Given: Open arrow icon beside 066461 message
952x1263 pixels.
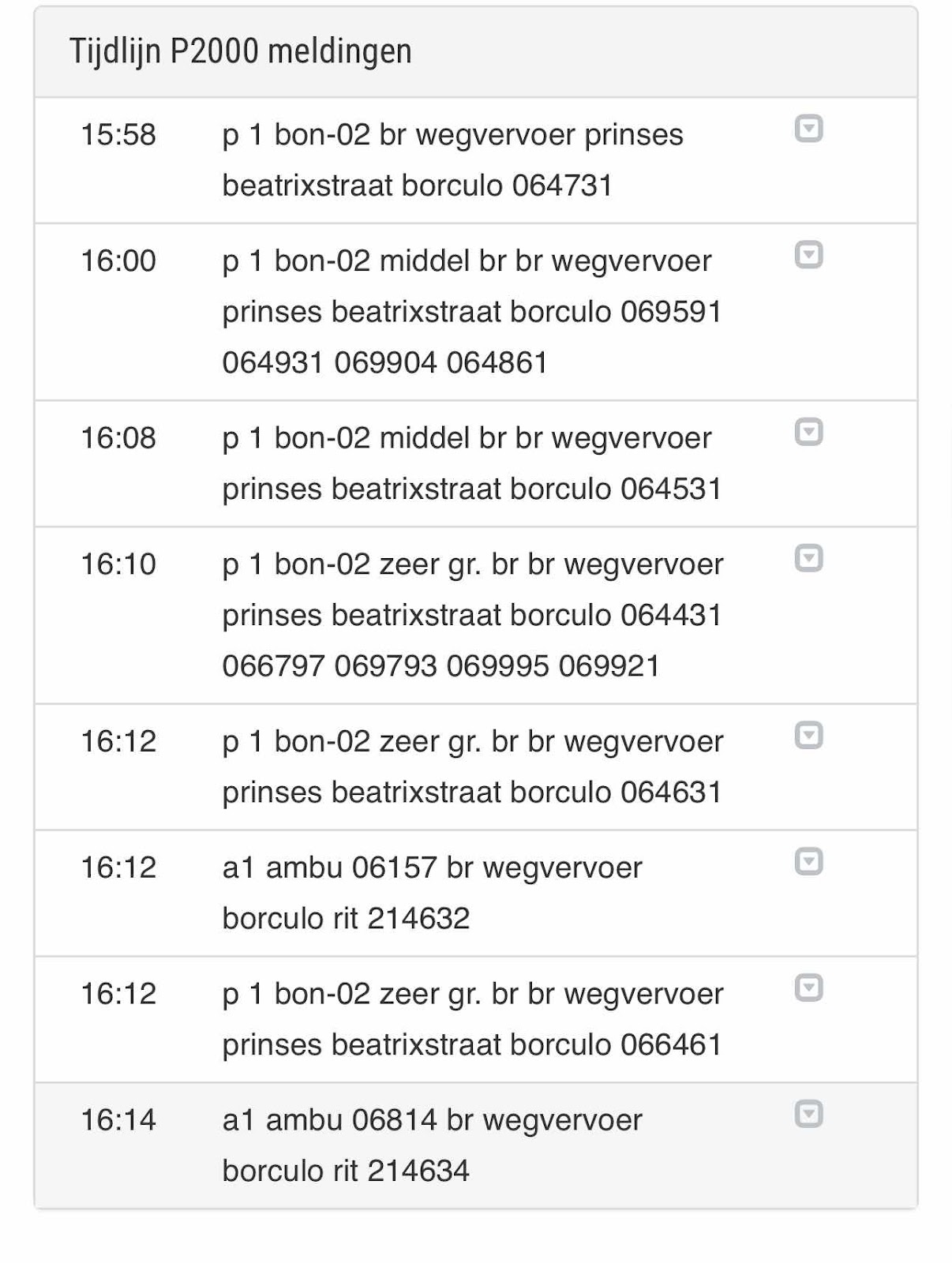Looking at the screenshot, I should click(808, 987).
